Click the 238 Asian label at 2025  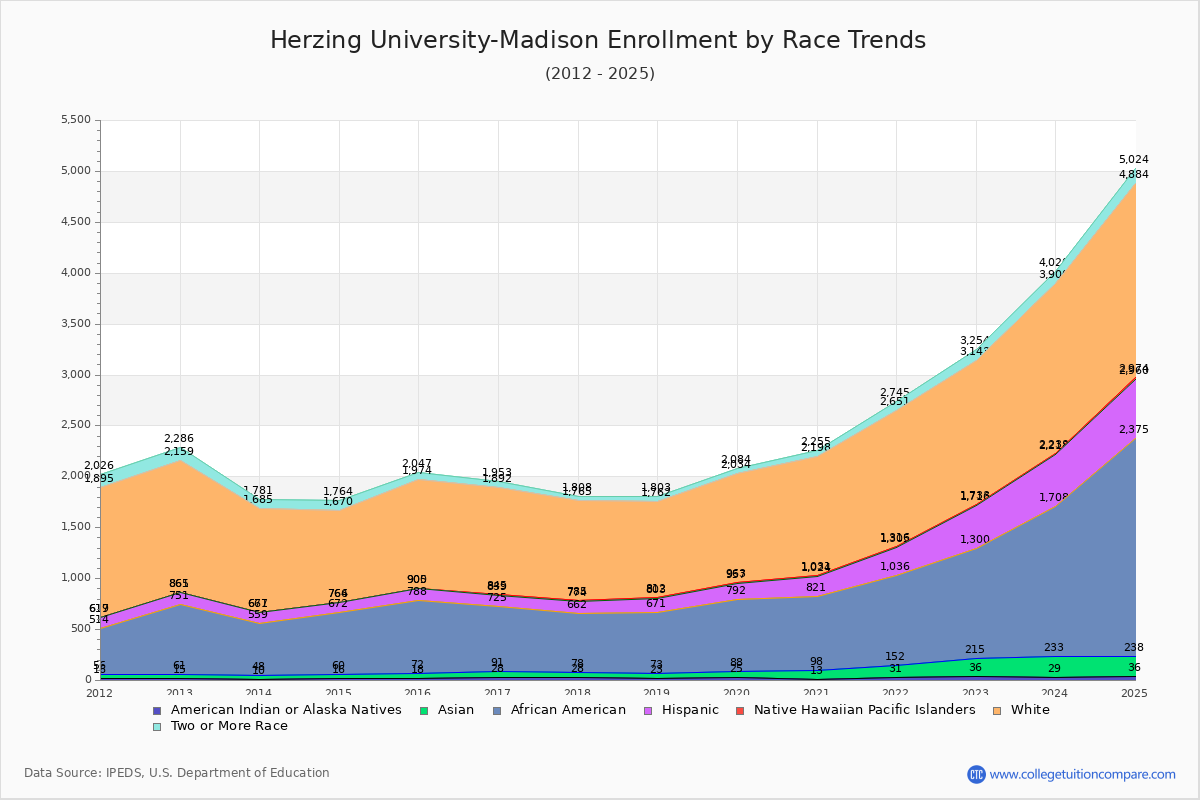tap(1134, 648)
